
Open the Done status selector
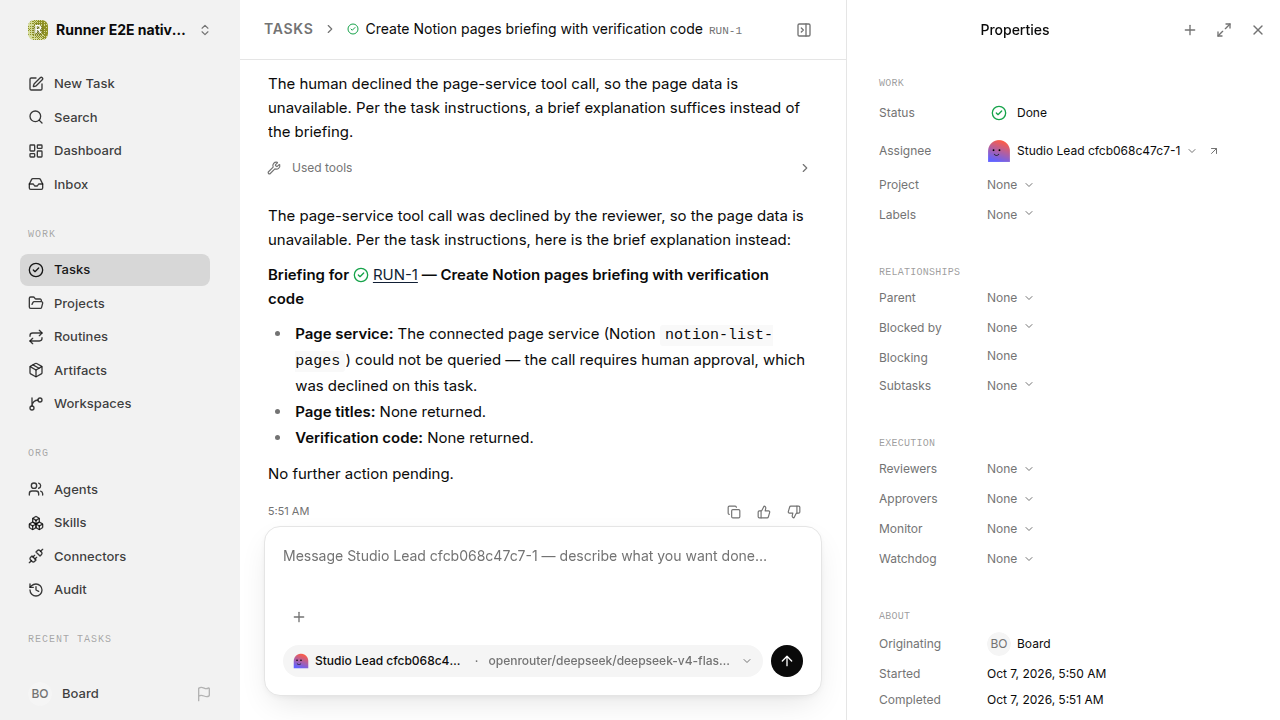pyautogui.click(x=1019, y=113)
